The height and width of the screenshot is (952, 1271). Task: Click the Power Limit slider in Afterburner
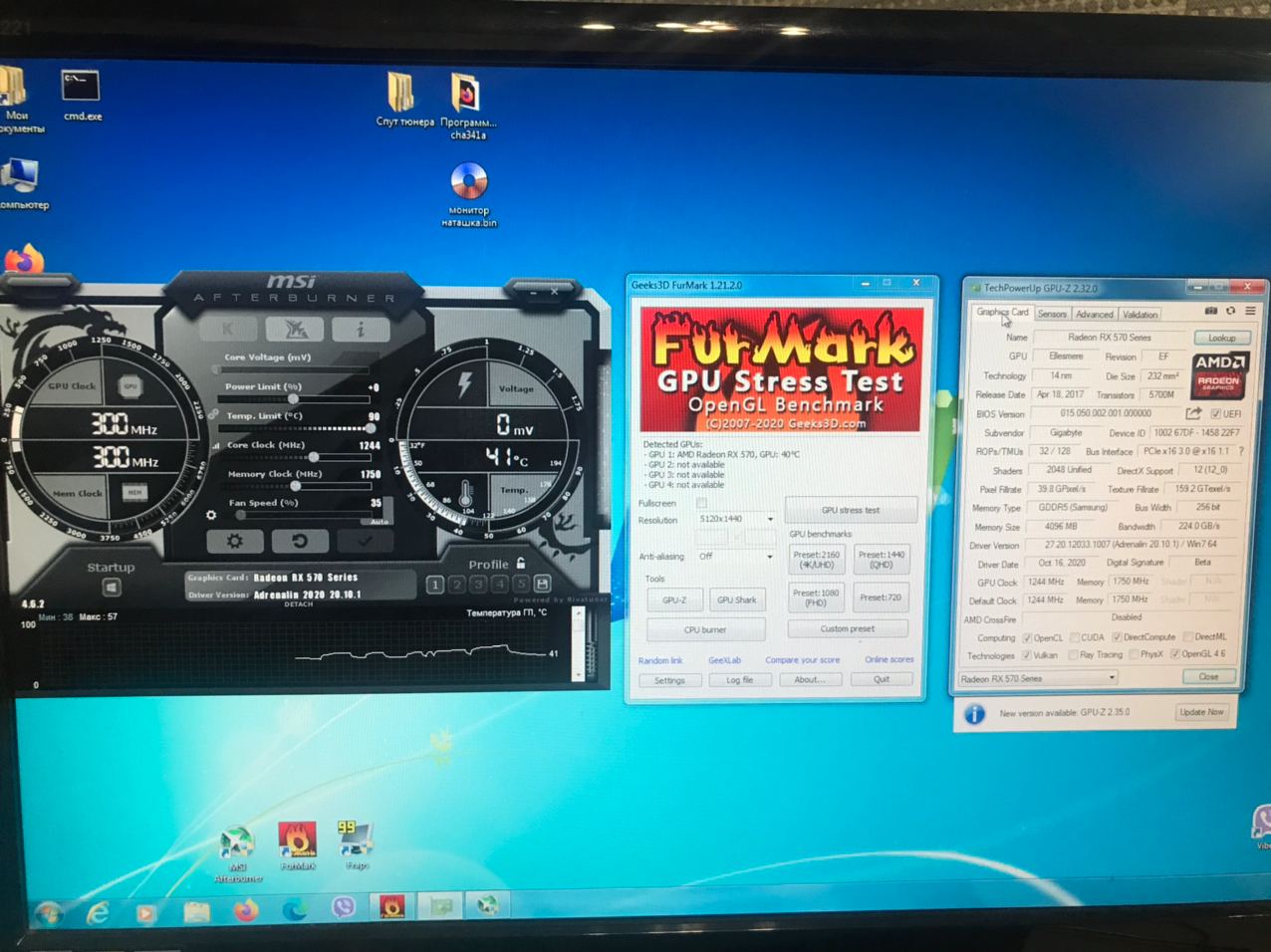(x=292, y=398)
